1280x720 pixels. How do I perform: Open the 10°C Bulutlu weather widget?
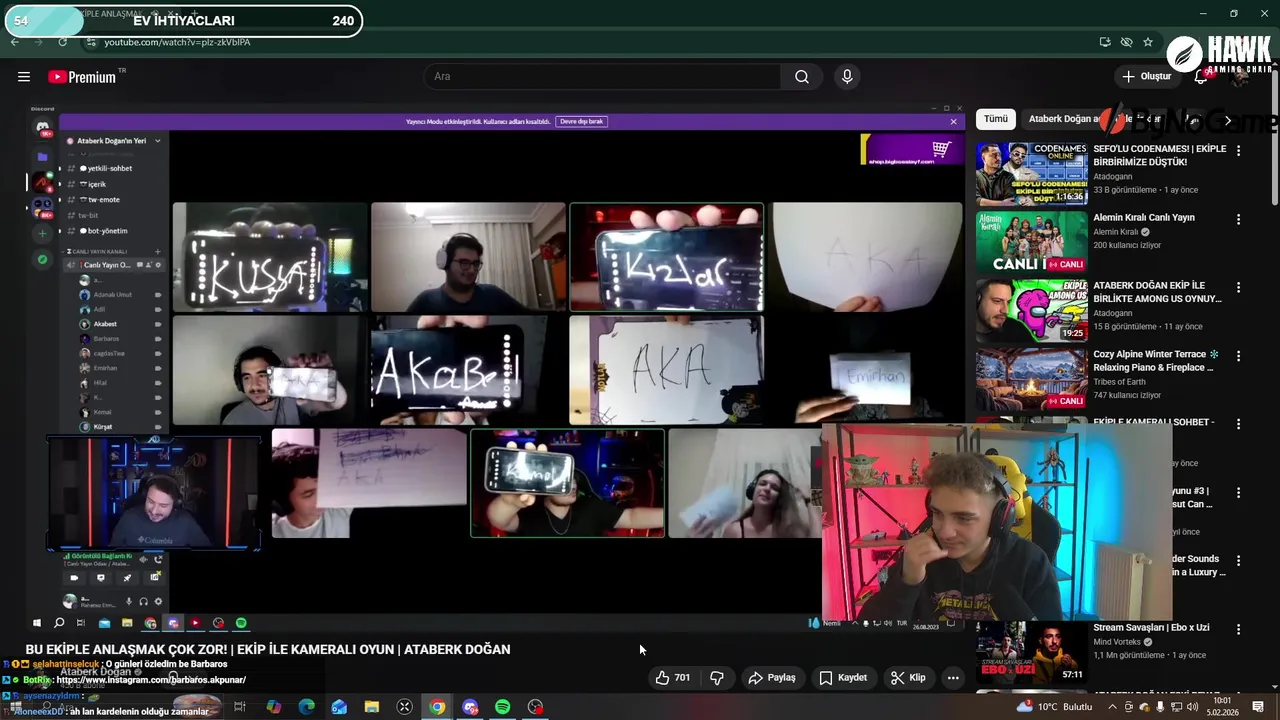click(x=1053, y=707)
